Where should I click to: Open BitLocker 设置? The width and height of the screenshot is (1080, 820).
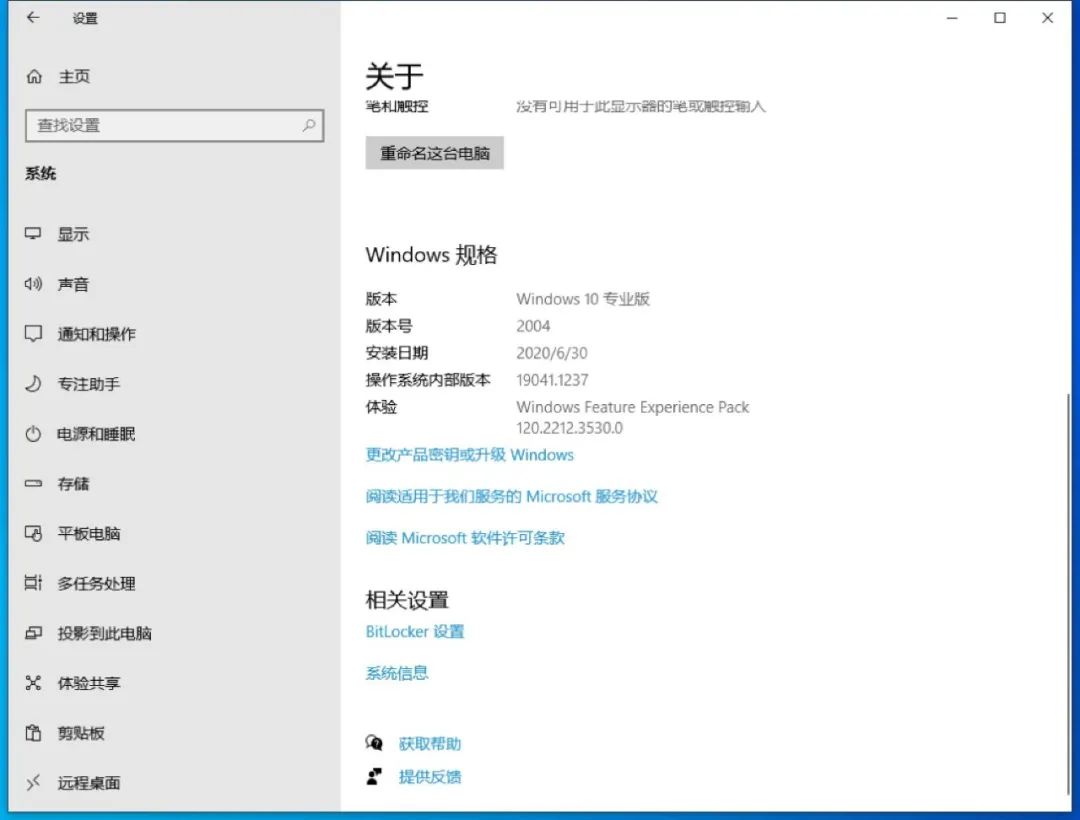(415, 631)
